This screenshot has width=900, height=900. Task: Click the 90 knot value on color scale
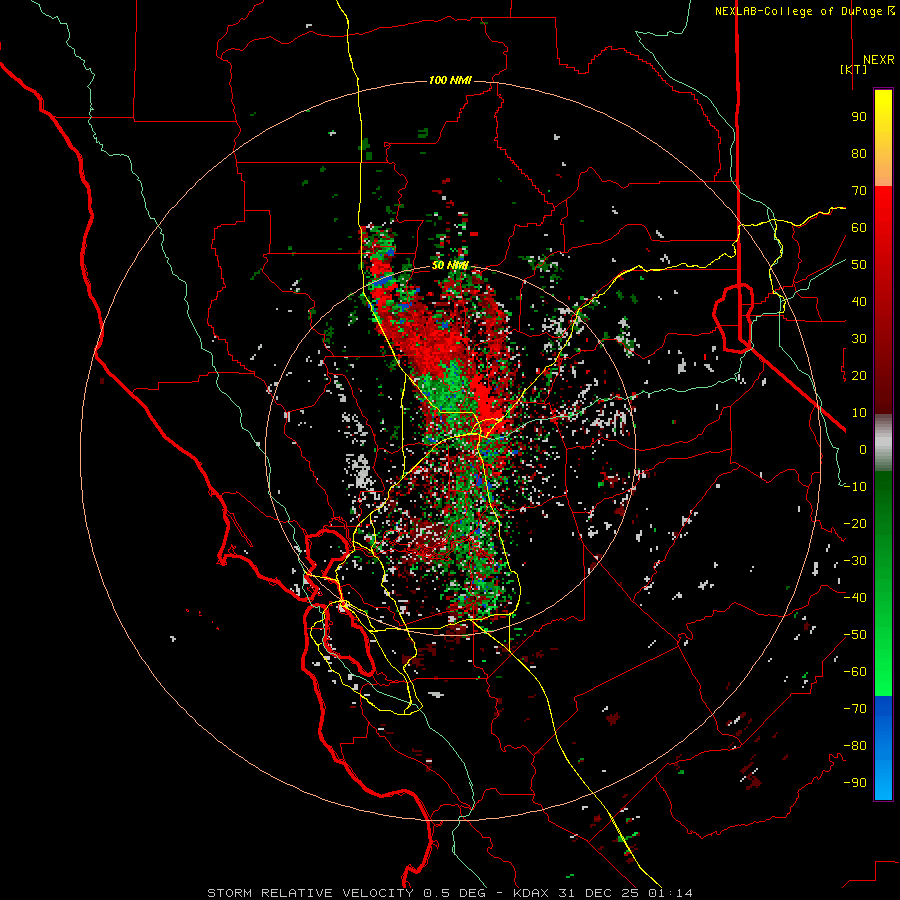pos(859,117)
